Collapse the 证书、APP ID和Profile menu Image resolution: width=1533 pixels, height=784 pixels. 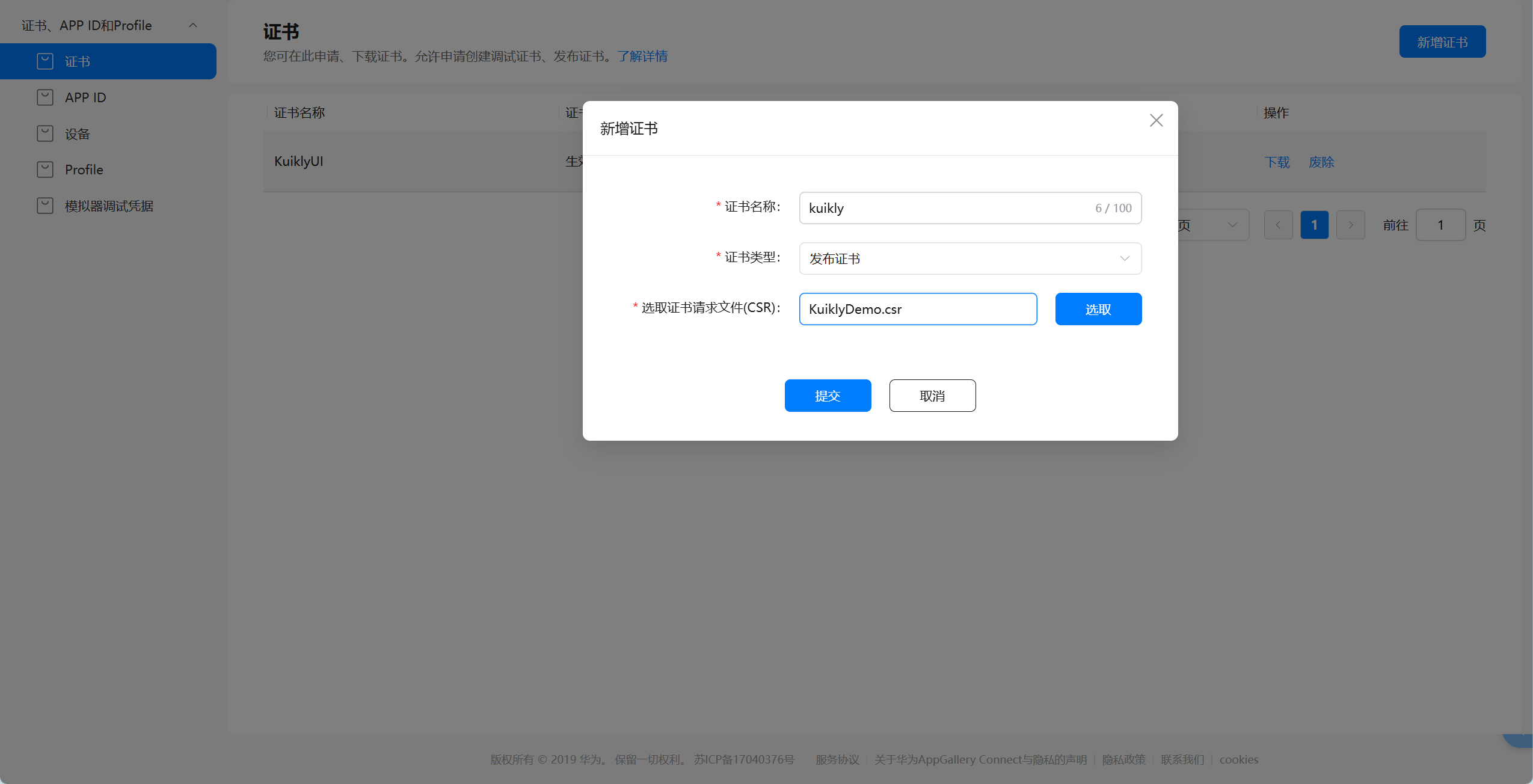193,25
